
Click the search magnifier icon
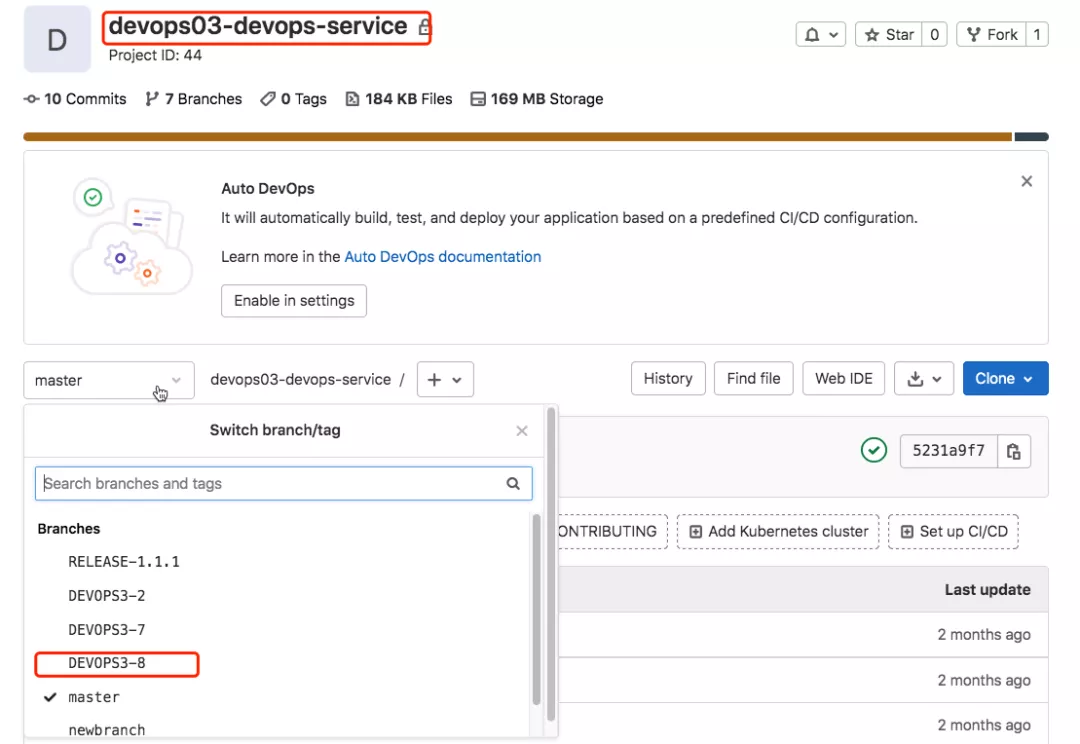point(513,484)
